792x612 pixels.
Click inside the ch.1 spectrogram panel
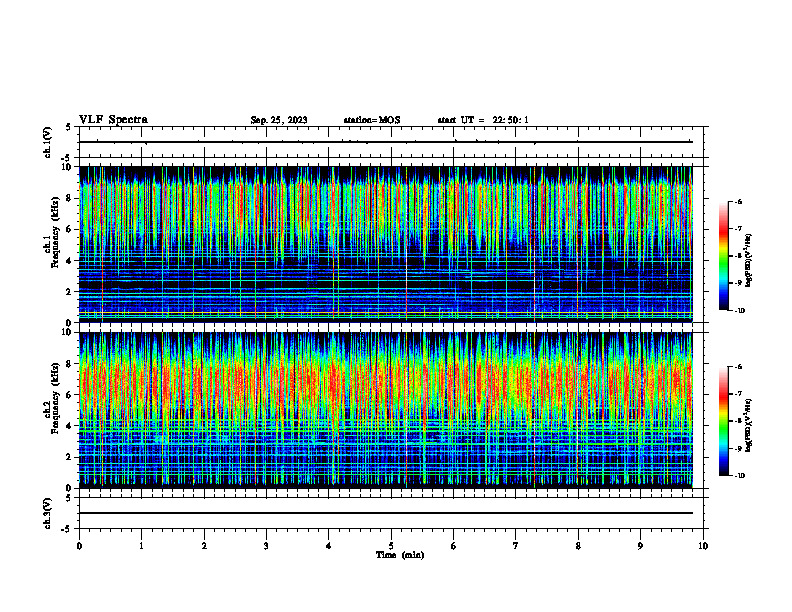pos(386,244)
